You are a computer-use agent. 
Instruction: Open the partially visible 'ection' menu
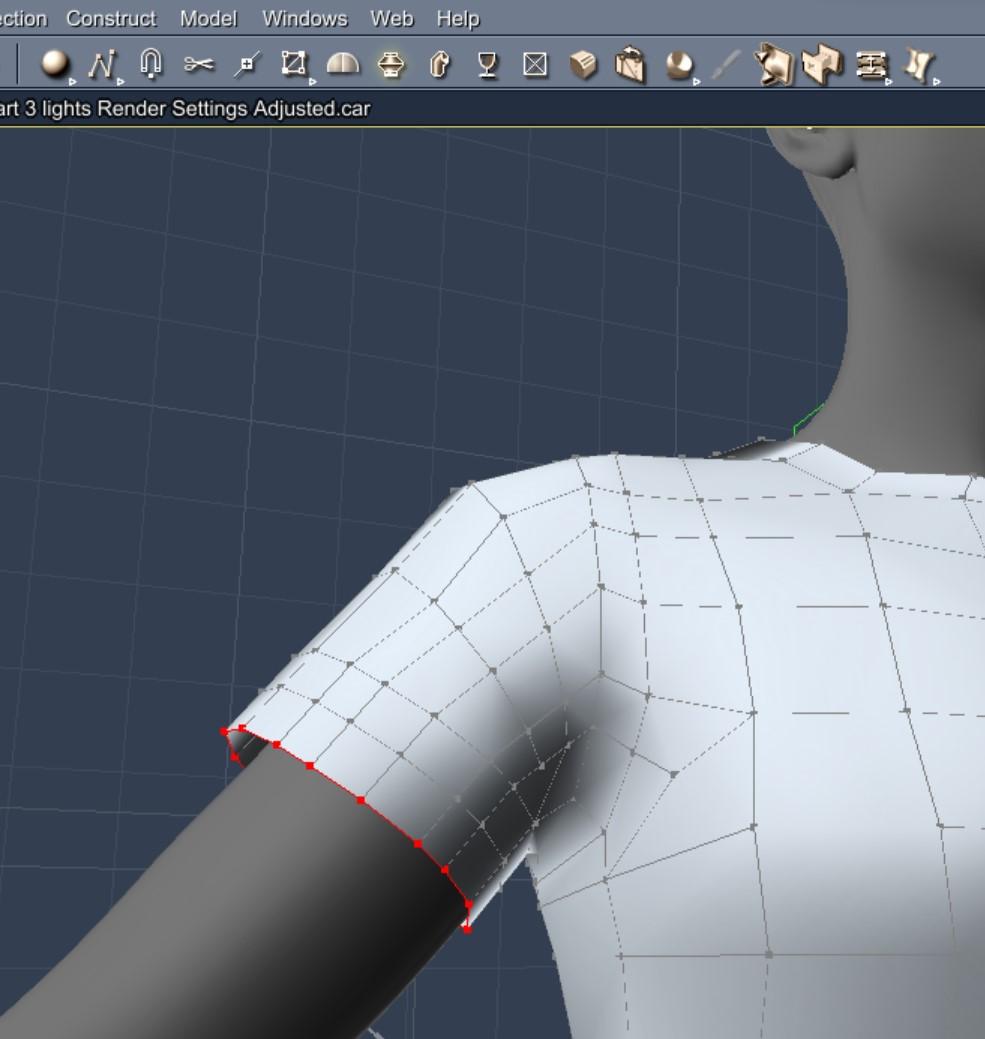pos(23,19)
